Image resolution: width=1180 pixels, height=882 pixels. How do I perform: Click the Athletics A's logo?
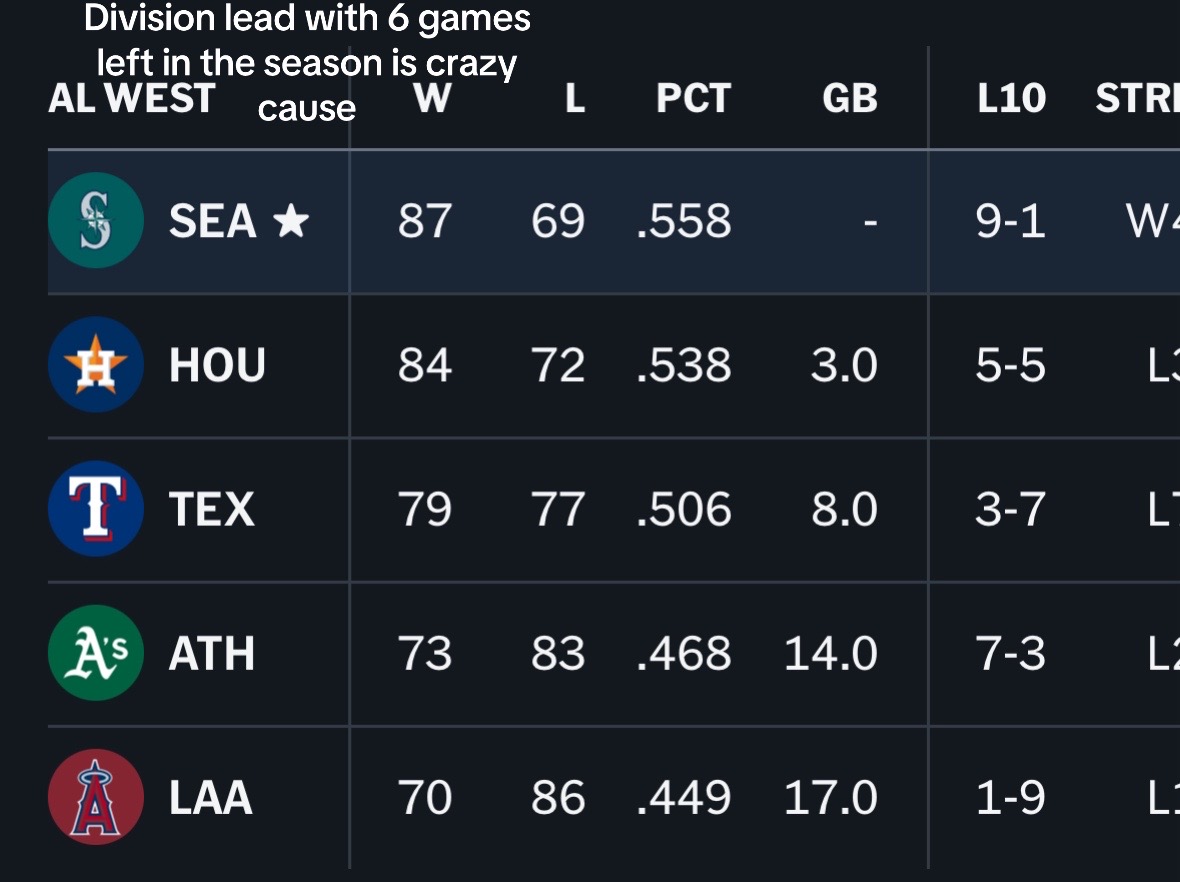tap(96, 652)
